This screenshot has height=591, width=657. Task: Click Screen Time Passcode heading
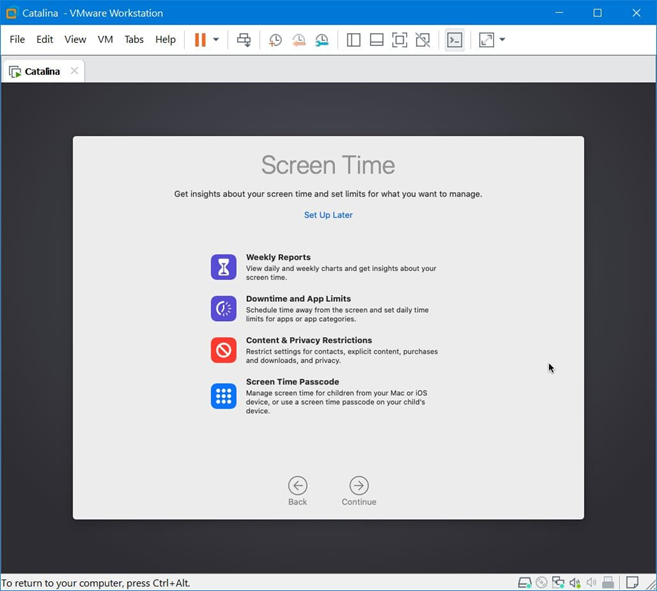click(292, 382)
